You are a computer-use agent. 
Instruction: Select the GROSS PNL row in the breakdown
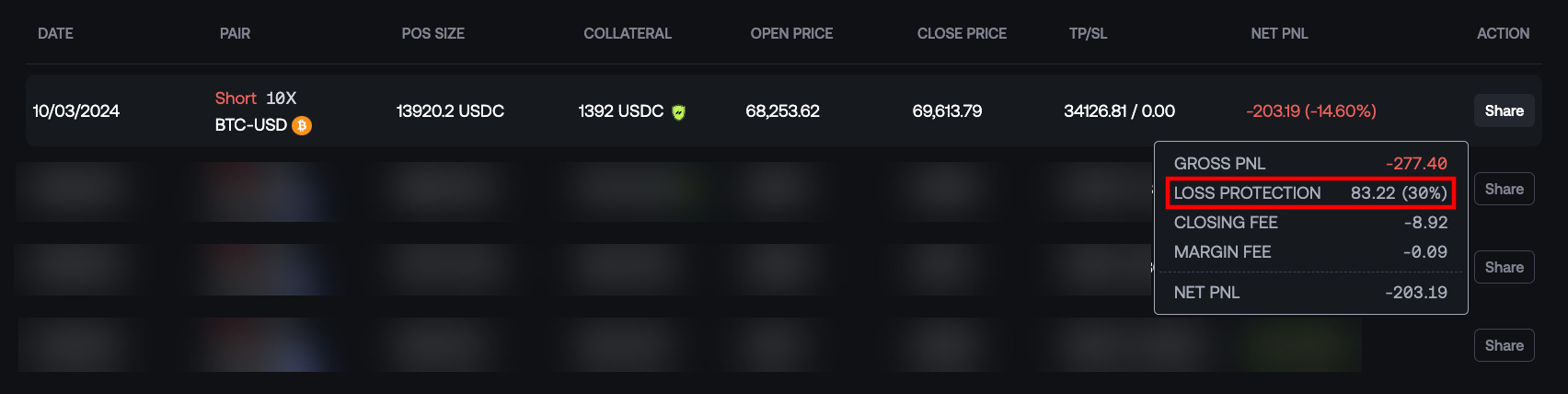click(1310, 164)
